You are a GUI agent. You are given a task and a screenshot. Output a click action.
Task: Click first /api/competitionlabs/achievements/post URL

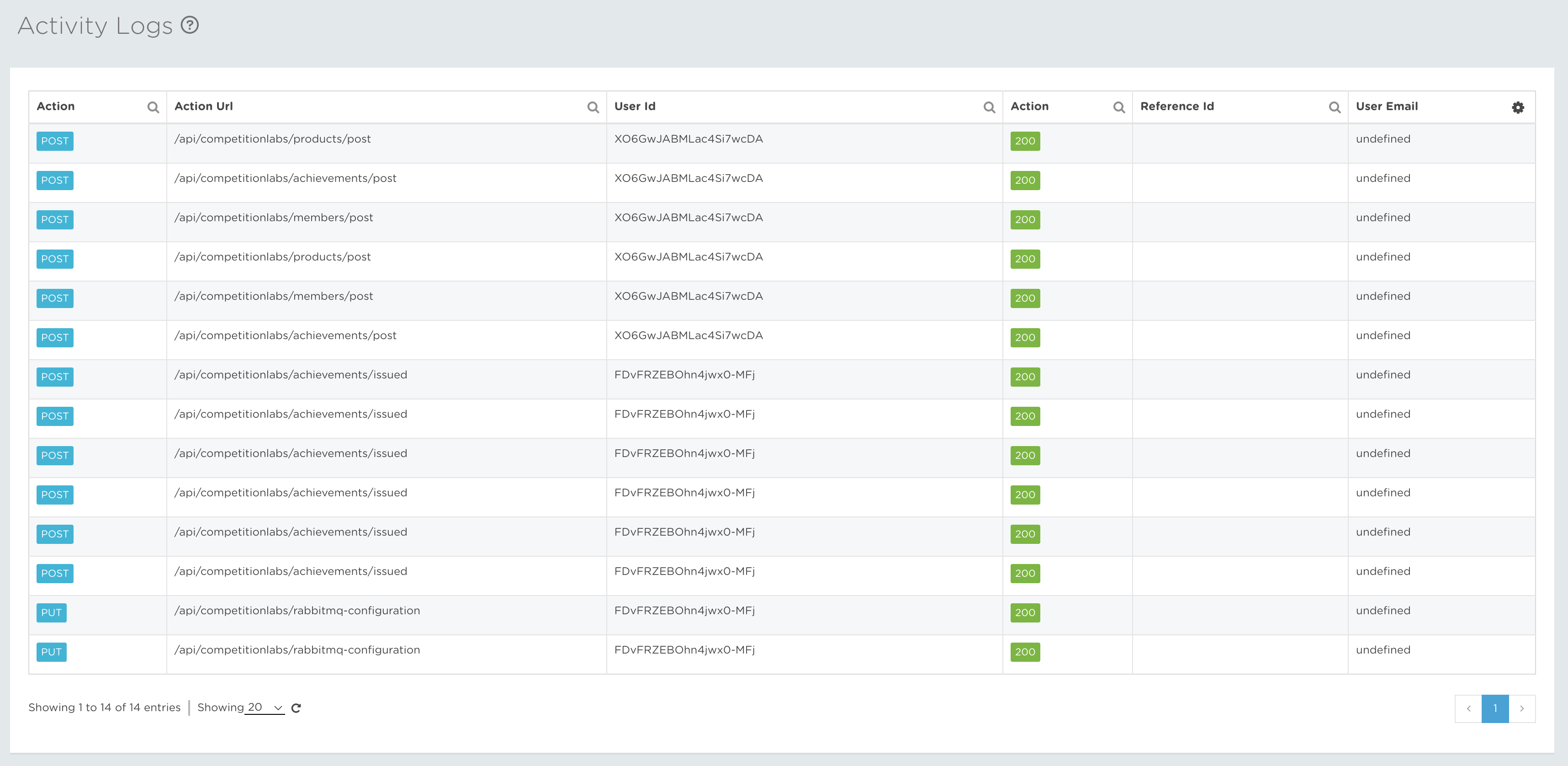[285, 178]
